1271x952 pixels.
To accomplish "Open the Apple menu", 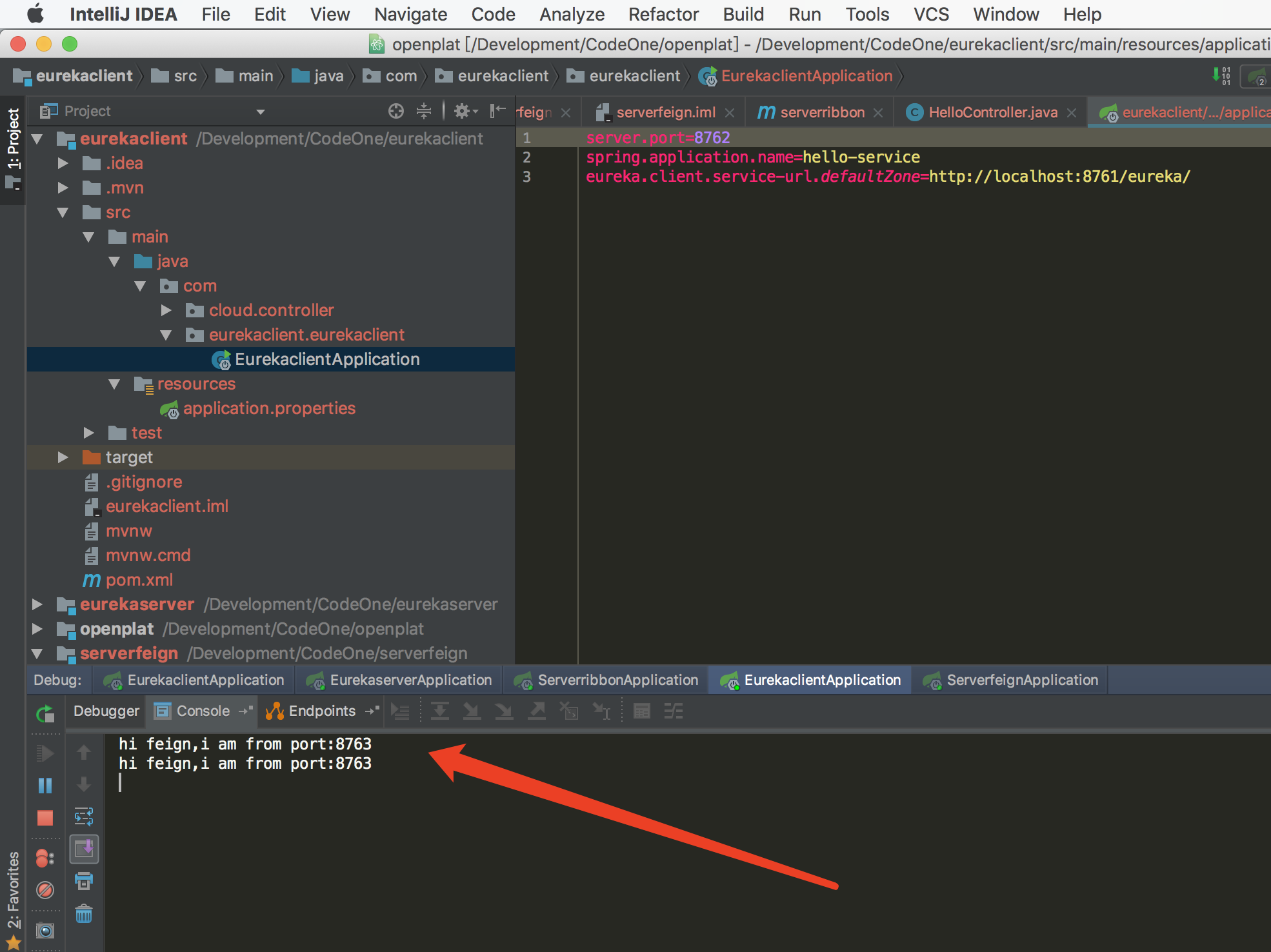I will click(35, 14).
